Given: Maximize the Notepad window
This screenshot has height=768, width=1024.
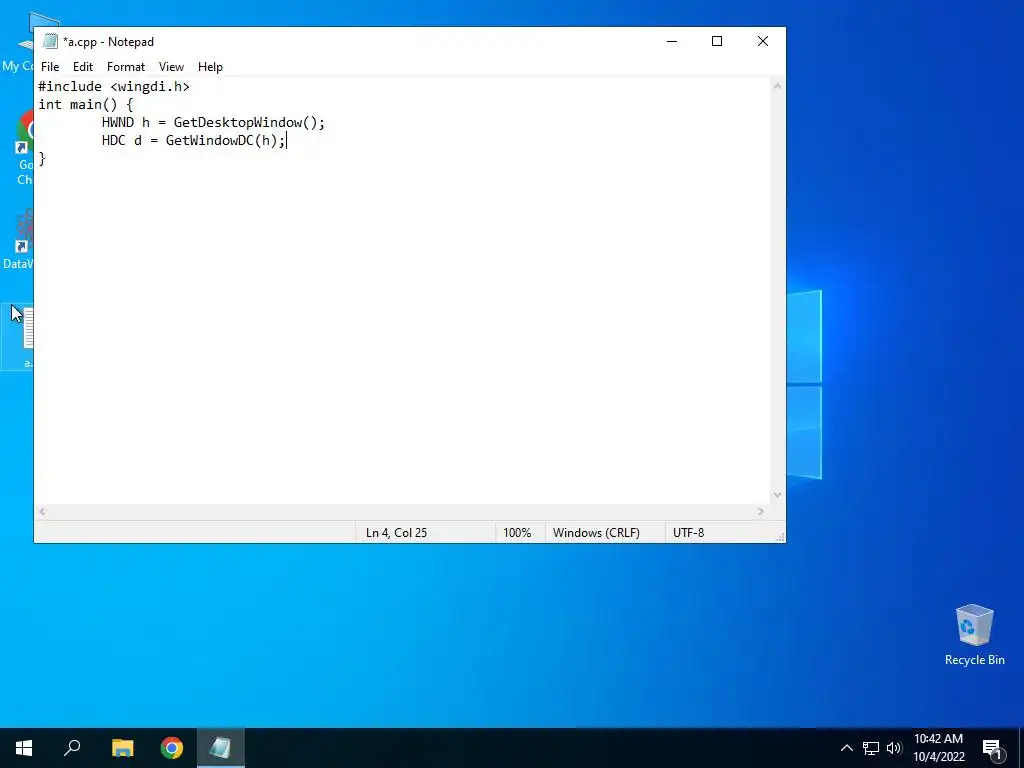Looking at the screenshot, I should click(717, 41).
